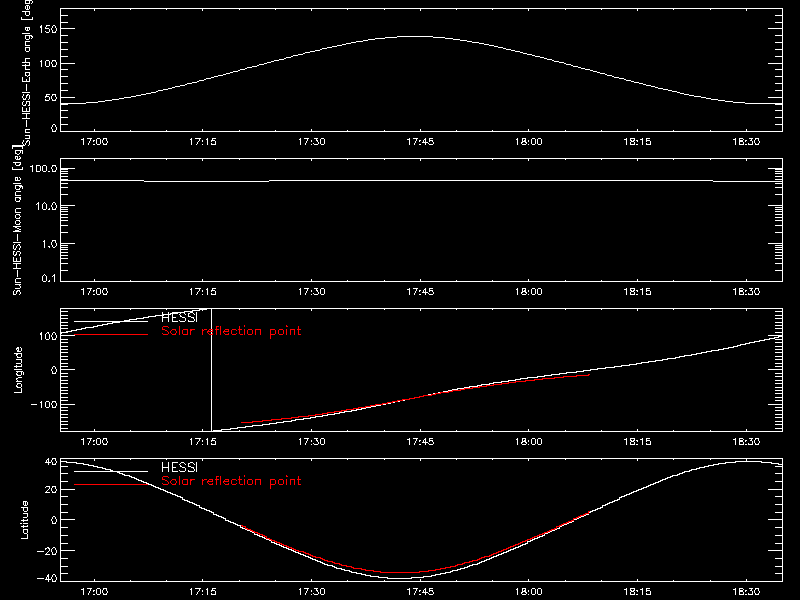Click the 1.0 tick on Moon angle axis
Image resolution: width=800 pixels, height=600 pixels.
pos(49,244)
